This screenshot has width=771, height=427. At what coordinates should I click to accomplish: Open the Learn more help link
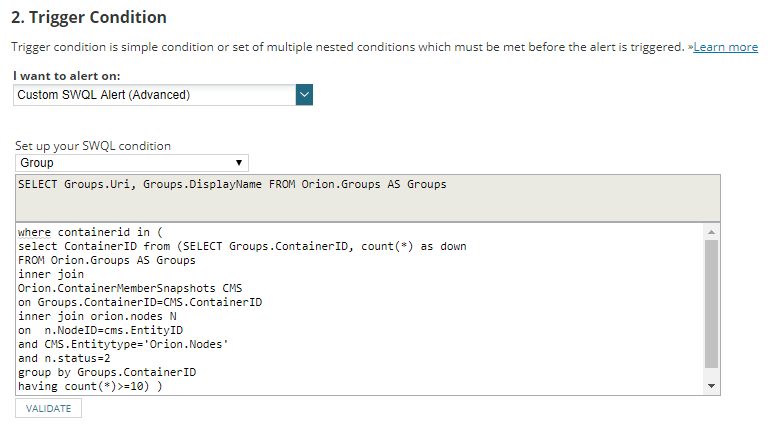tap(725, 47)
